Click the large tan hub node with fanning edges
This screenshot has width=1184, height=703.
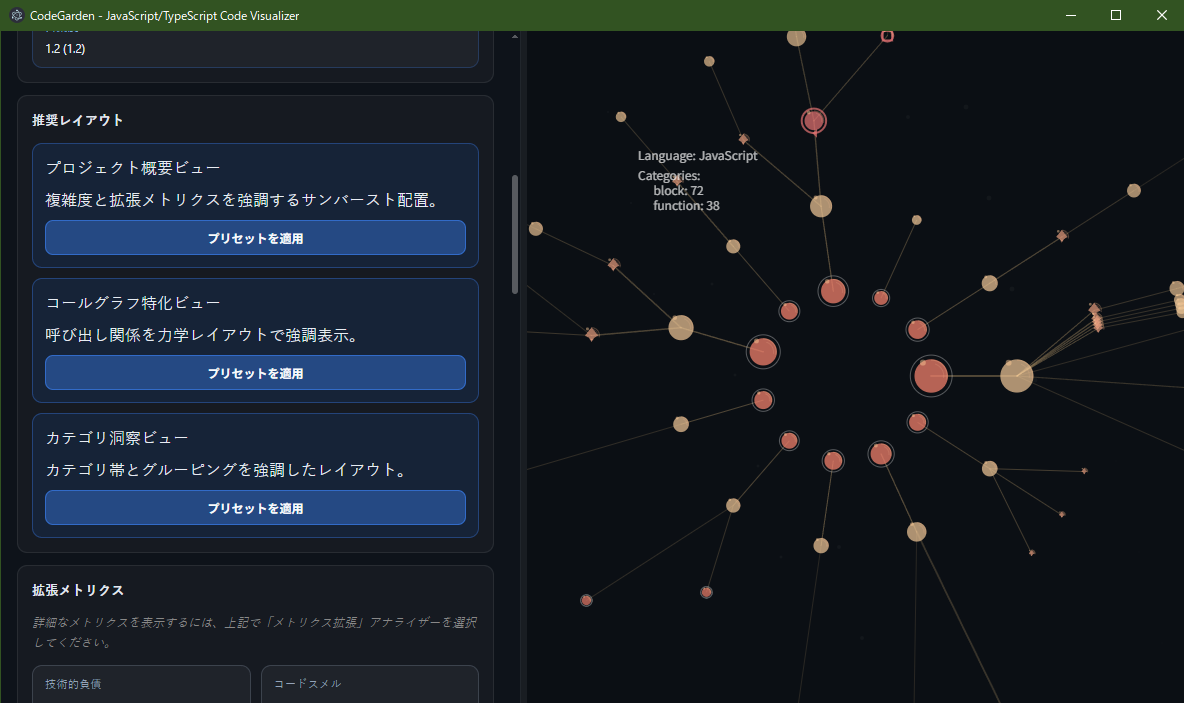[x=1016, y=376]
